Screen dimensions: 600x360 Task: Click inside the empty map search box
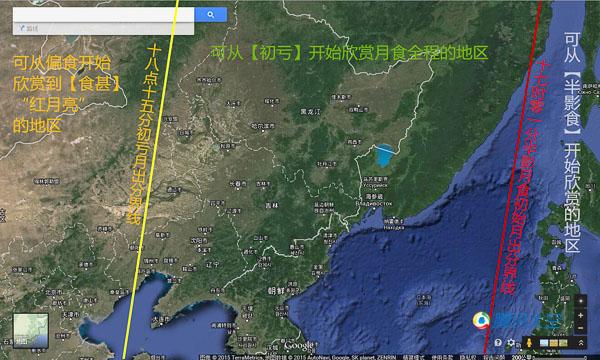(104, 15)
